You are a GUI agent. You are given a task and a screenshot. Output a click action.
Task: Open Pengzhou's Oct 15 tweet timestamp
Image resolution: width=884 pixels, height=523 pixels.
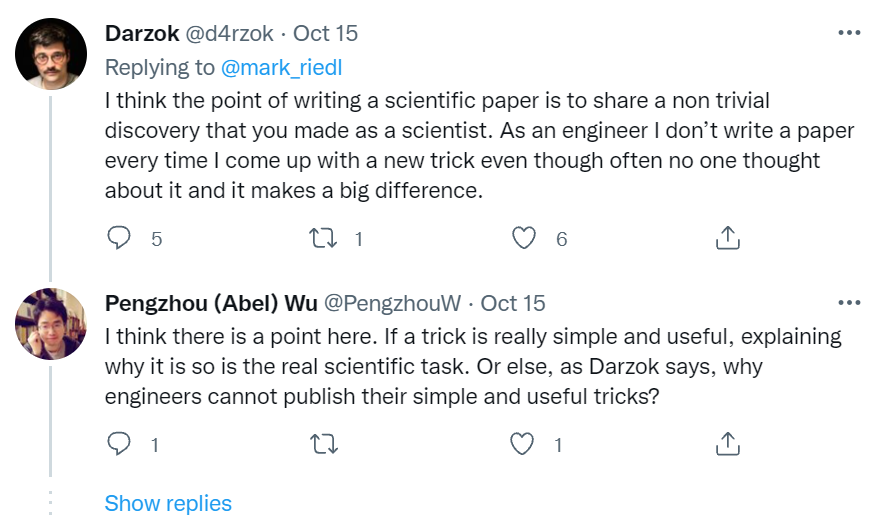point(513,302)
